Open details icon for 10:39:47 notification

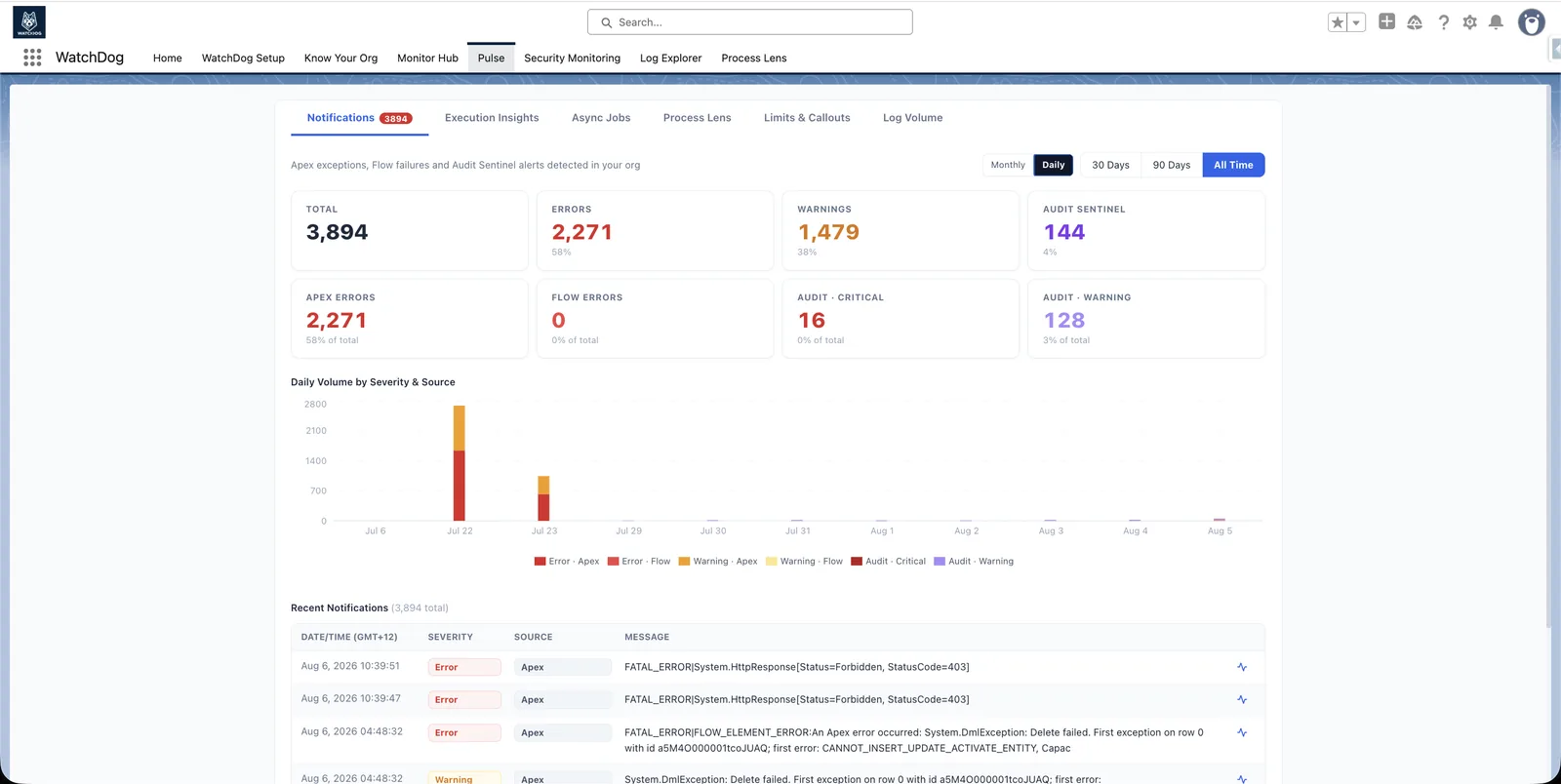coord(1242,699)
